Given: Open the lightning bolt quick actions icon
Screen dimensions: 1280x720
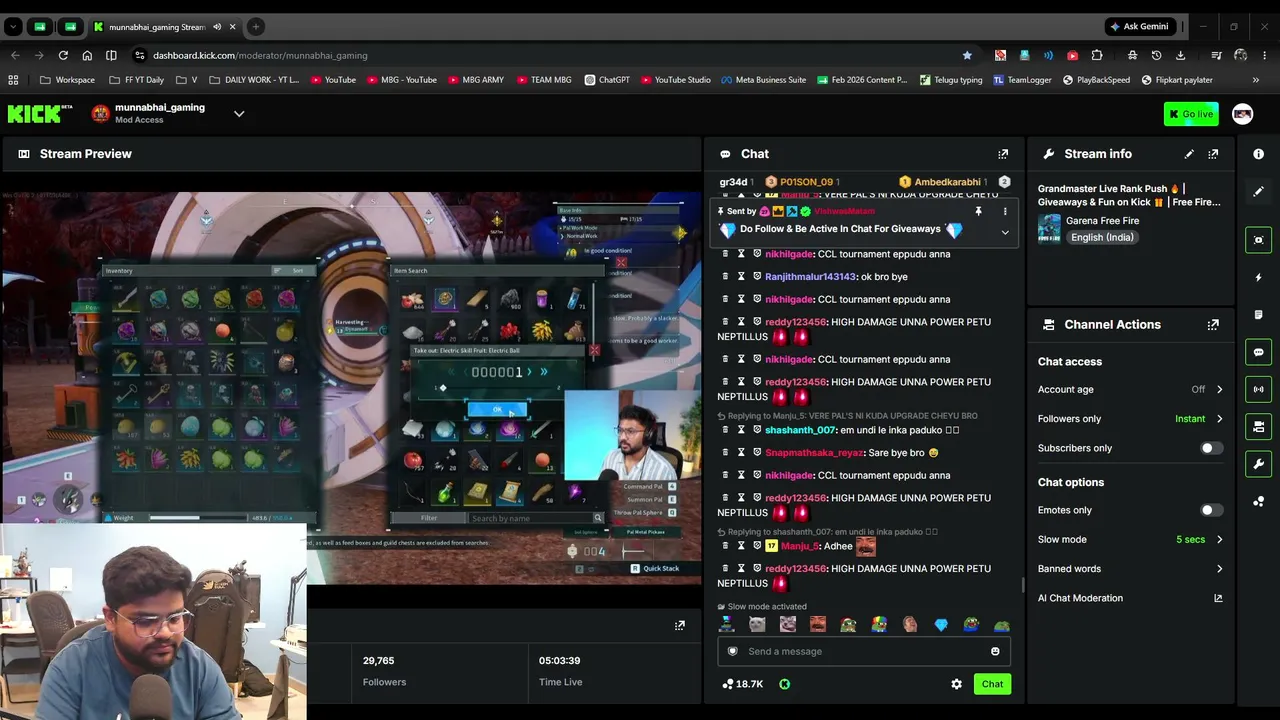Looking at the screenshot, I should coord(1259,277).
